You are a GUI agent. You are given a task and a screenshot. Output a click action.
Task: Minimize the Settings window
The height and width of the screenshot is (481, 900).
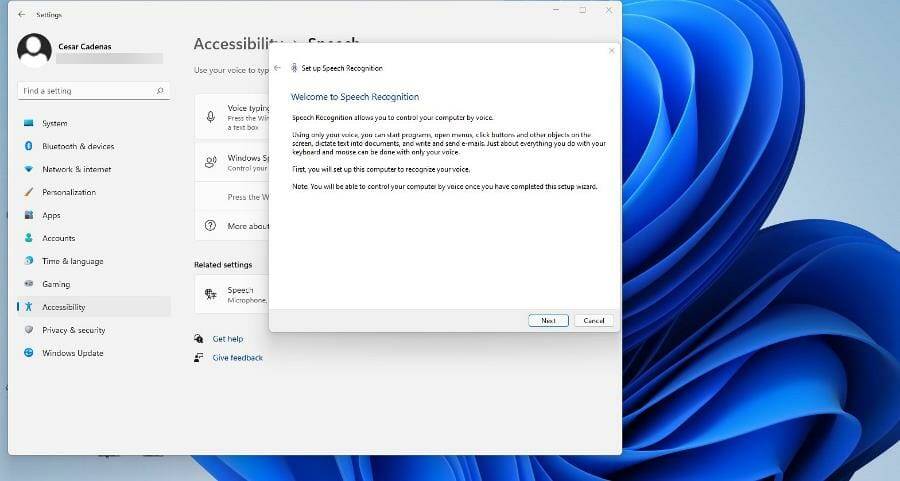coord(556,10)
